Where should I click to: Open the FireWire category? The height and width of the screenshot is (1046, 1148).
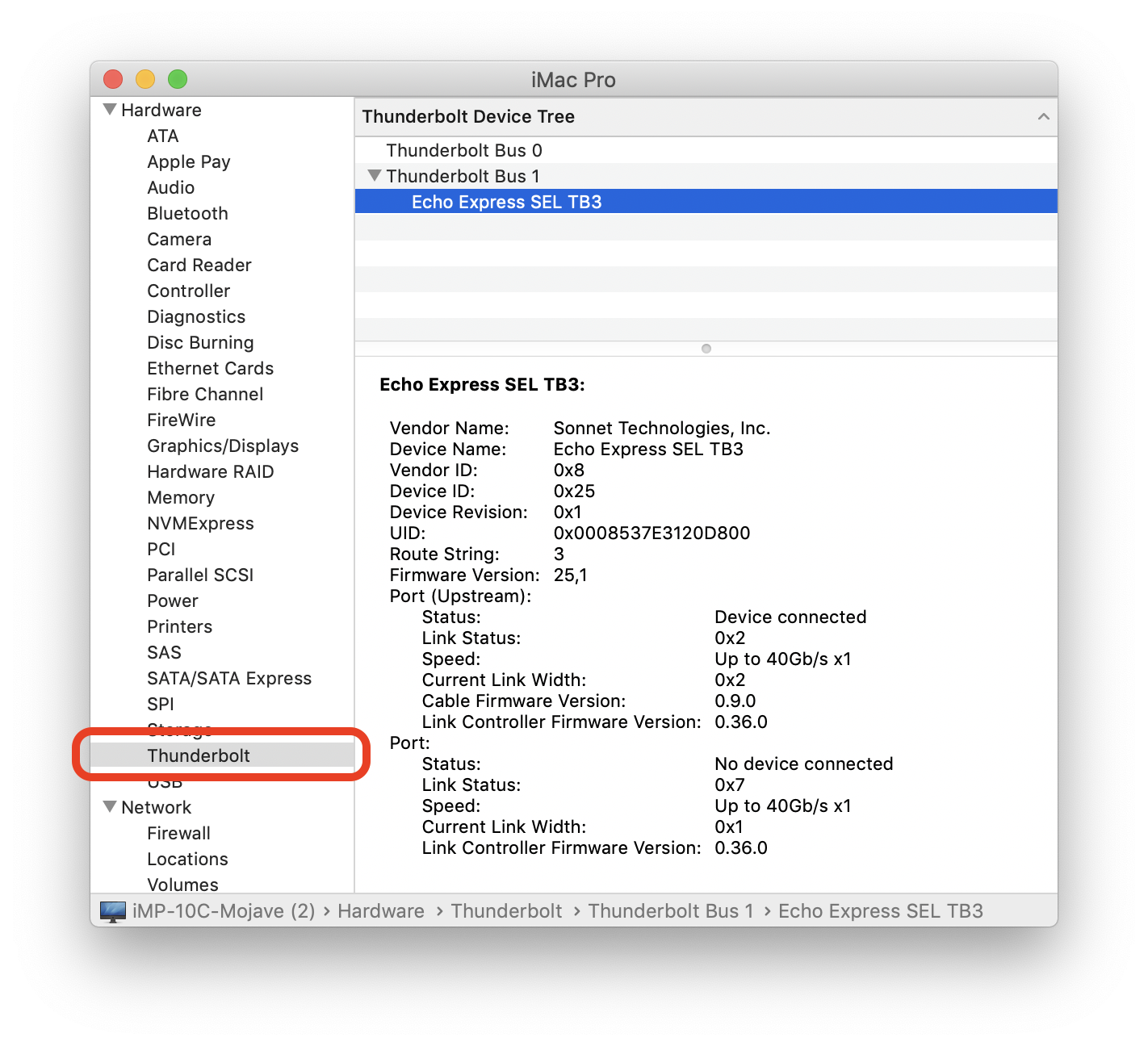tap(182, 420)
